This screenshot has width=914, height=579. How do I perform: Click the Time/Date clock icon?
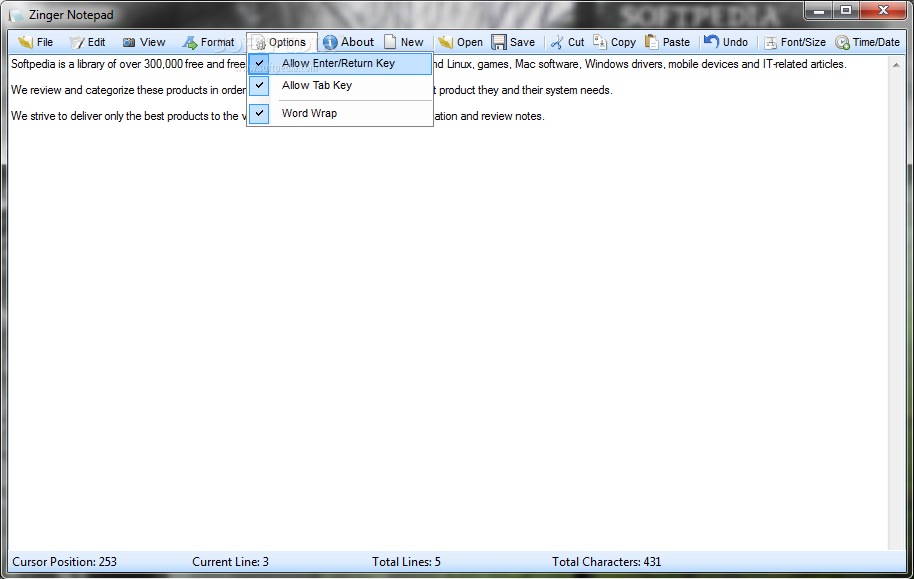tap(842, 43)
